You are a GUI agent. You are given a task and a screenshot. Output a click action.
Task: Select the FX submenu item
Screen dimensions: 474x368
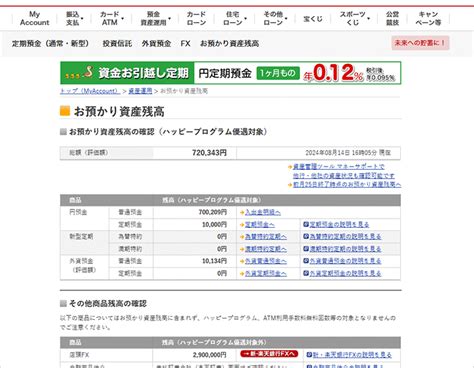pos(185,43)
